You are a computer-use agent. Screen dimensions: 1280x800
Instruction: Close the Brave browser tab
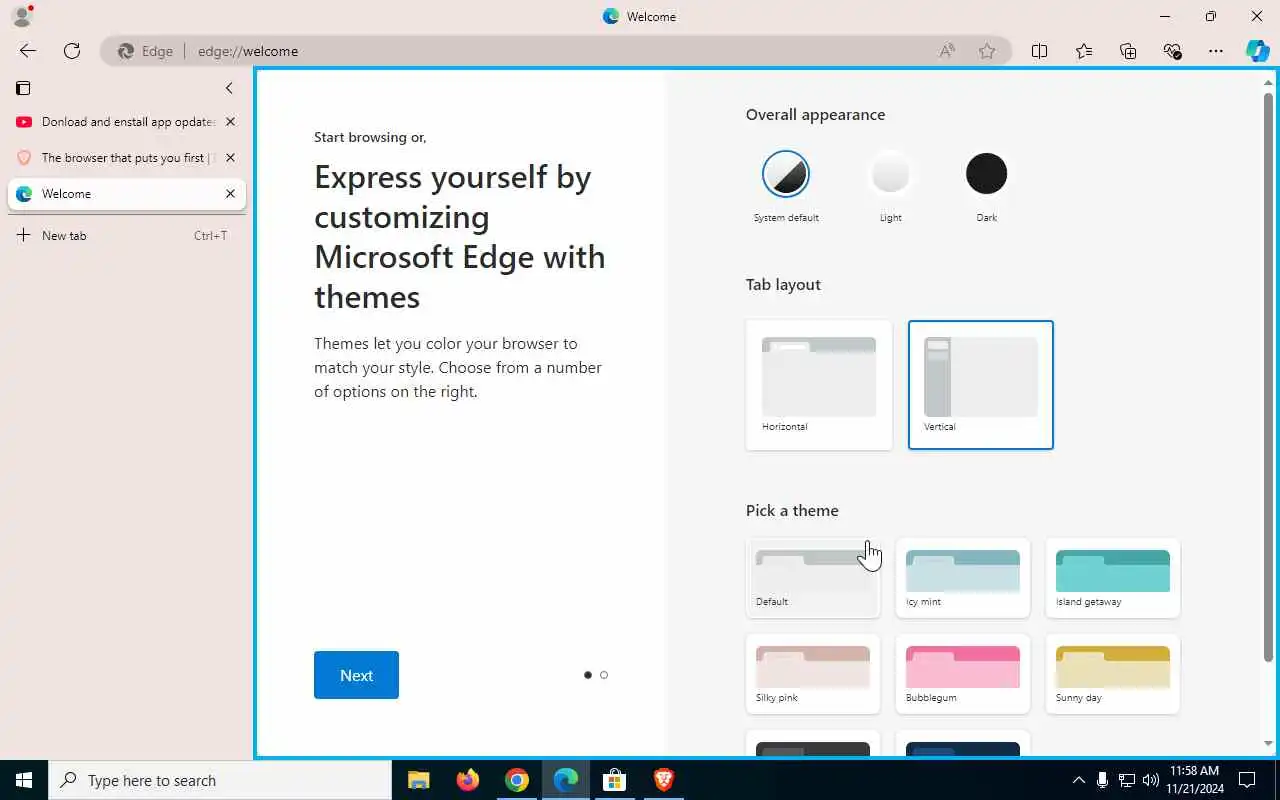coord(230,158)
